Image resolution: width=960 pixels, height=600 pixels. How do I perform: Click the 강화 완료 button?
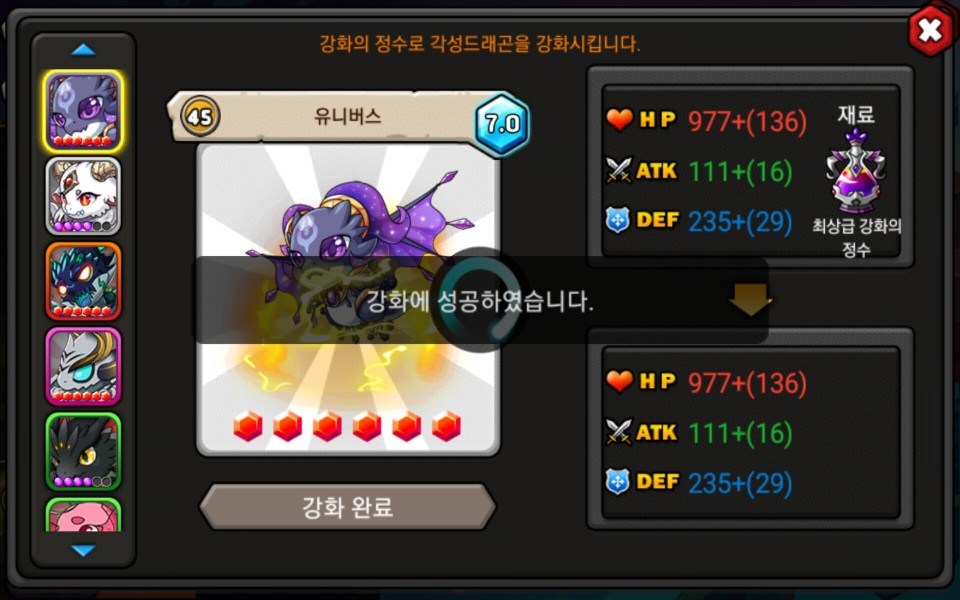[347, 507]
